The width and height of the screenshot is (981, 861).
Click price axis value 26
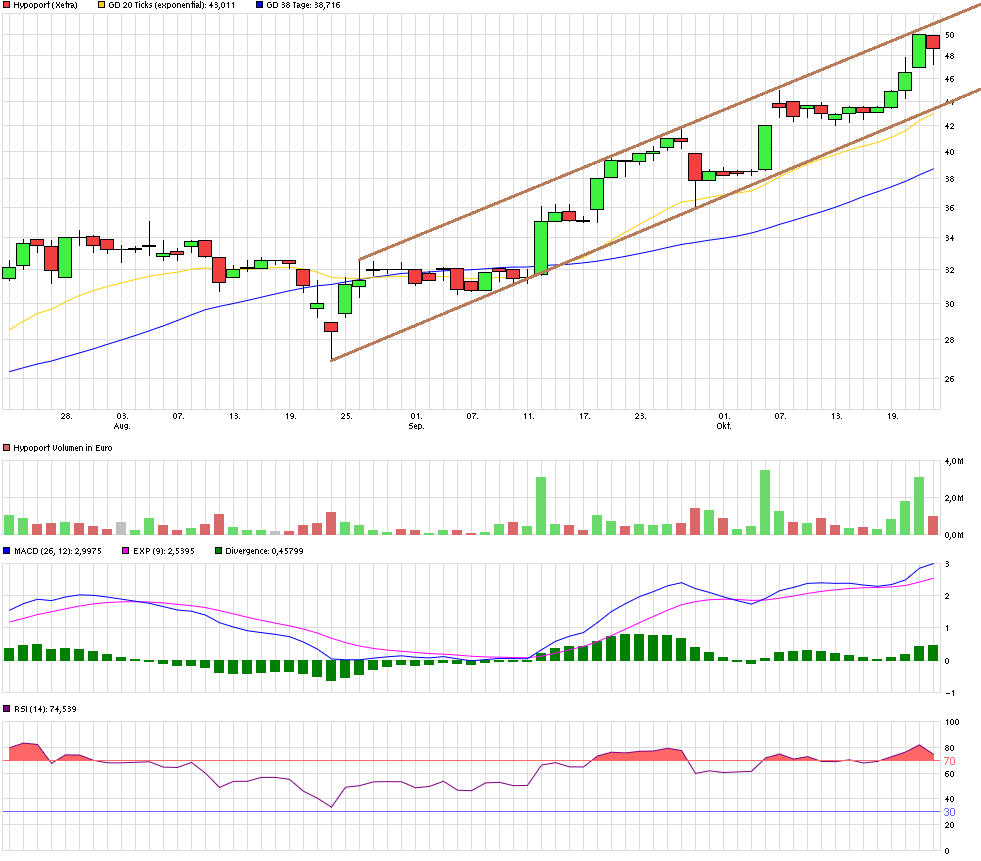(x=950, y=379)
